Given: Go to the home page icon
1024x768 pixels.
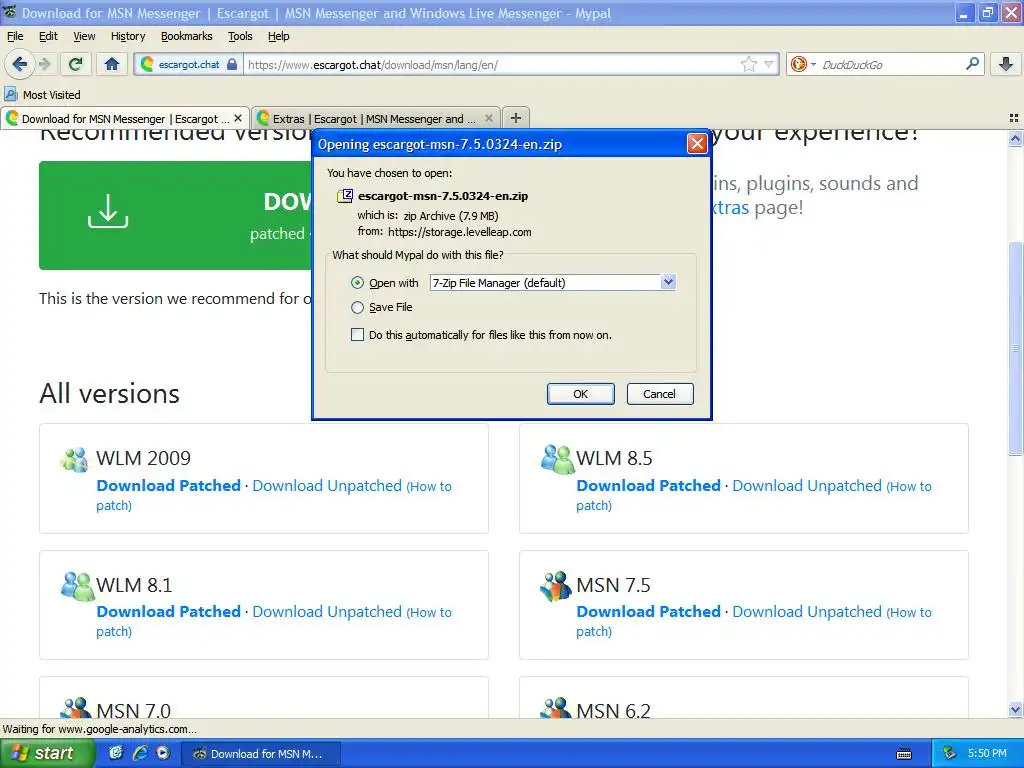Looking at the screenshot, I should tap(112, 64).
